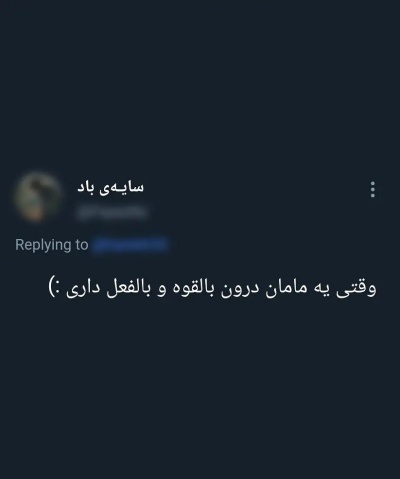Click the display name سایه‌ی باد
400x479 pixels.
[110, 187]
